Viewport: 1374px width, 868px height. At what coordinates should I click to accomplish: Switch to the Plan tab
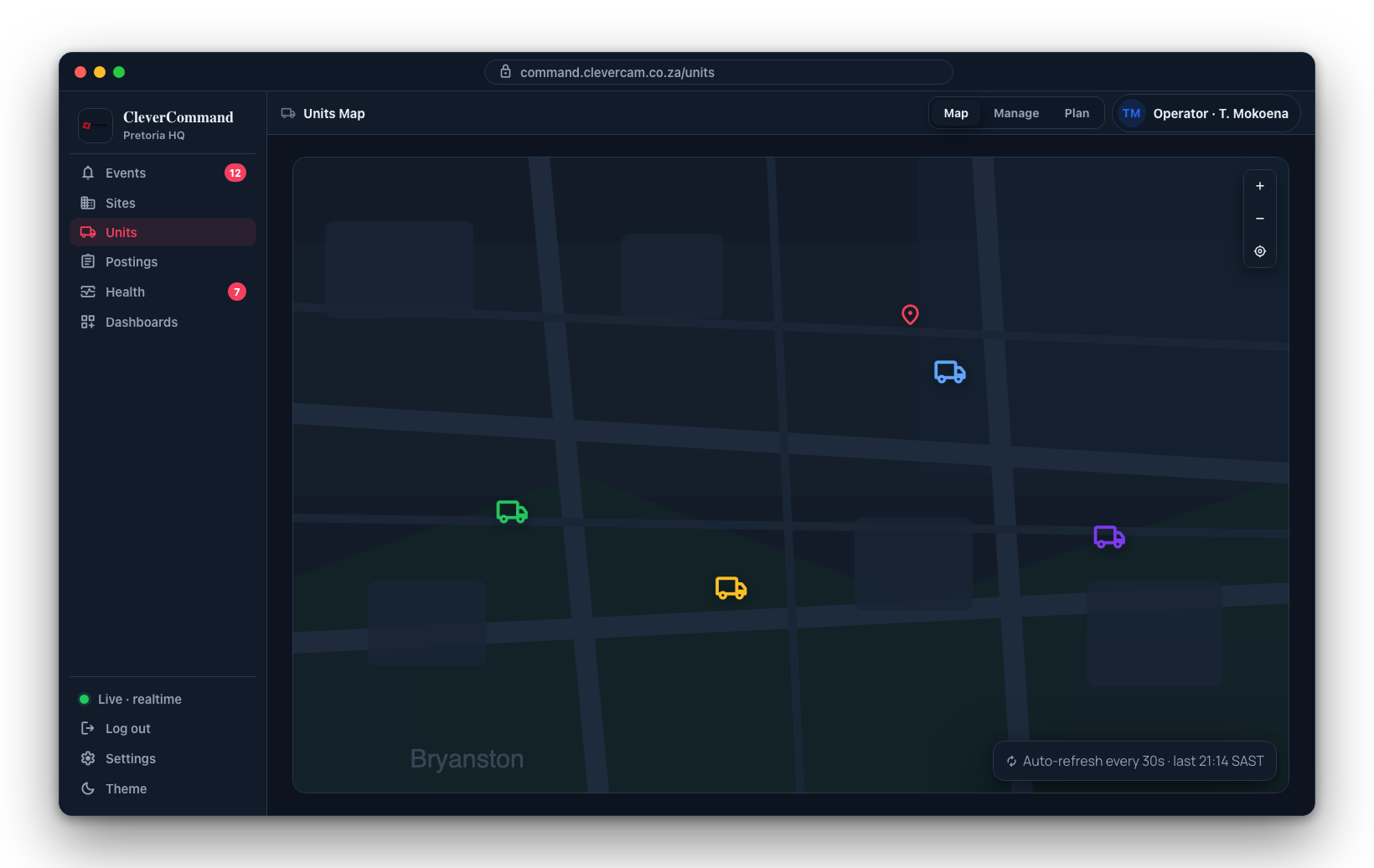point(1077,113)
